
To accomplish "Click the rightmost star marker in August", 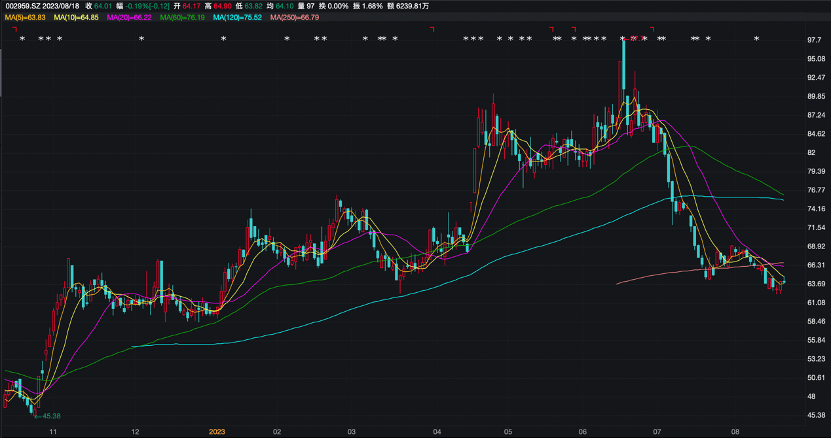I will click(x=756, y=39).
